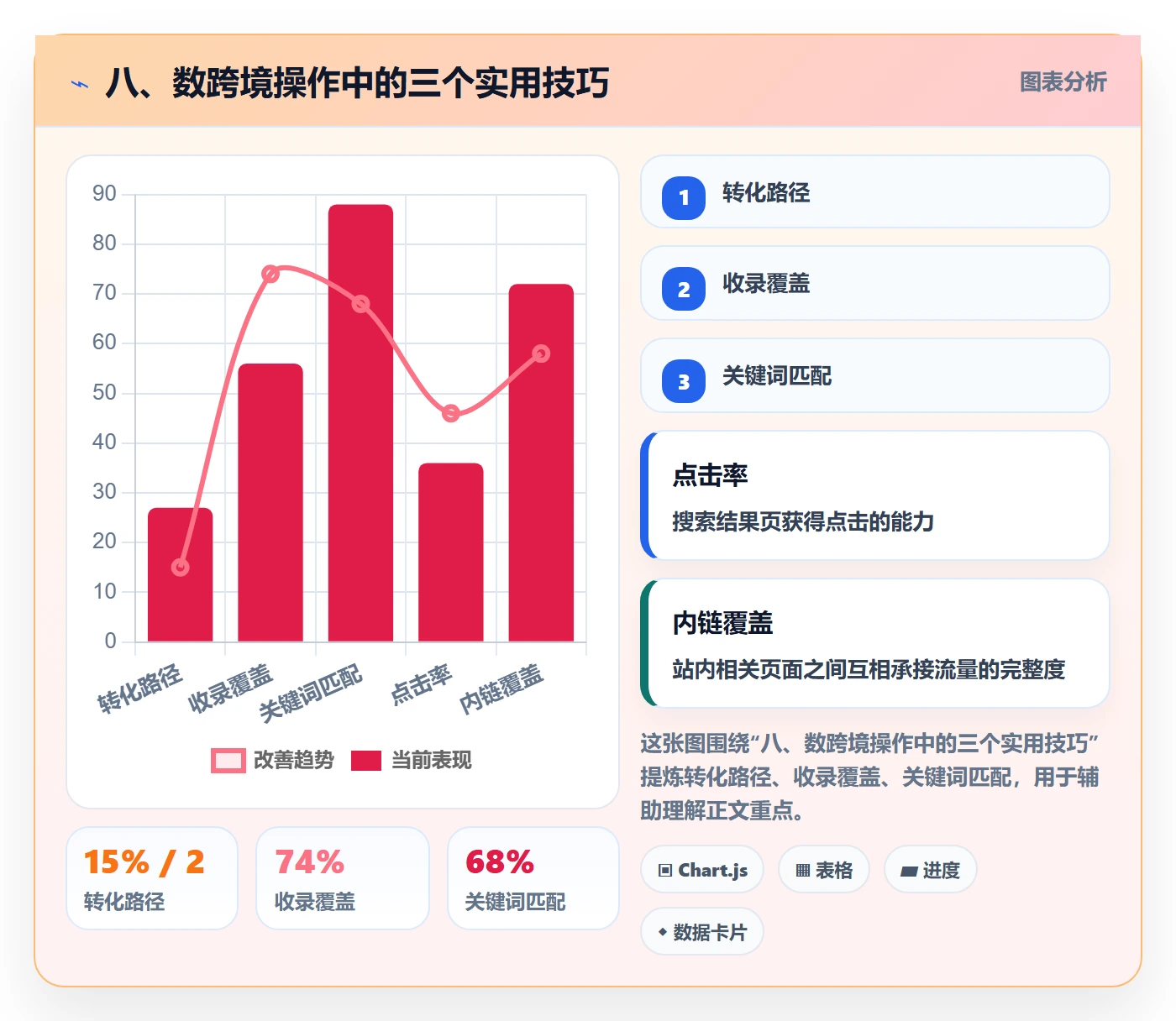Click the summary paragraph starting 这张图围绕

[x=870, y=777]
